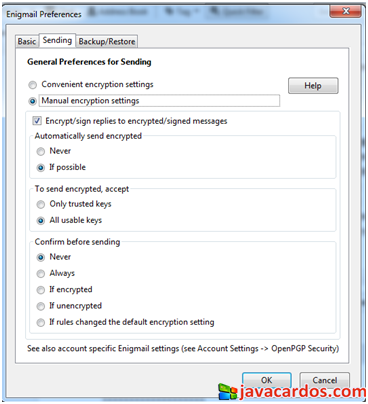The height and width of the screenshot is (404, 368).
Task: Set Confirm before sending to Never
Action: 41,257
